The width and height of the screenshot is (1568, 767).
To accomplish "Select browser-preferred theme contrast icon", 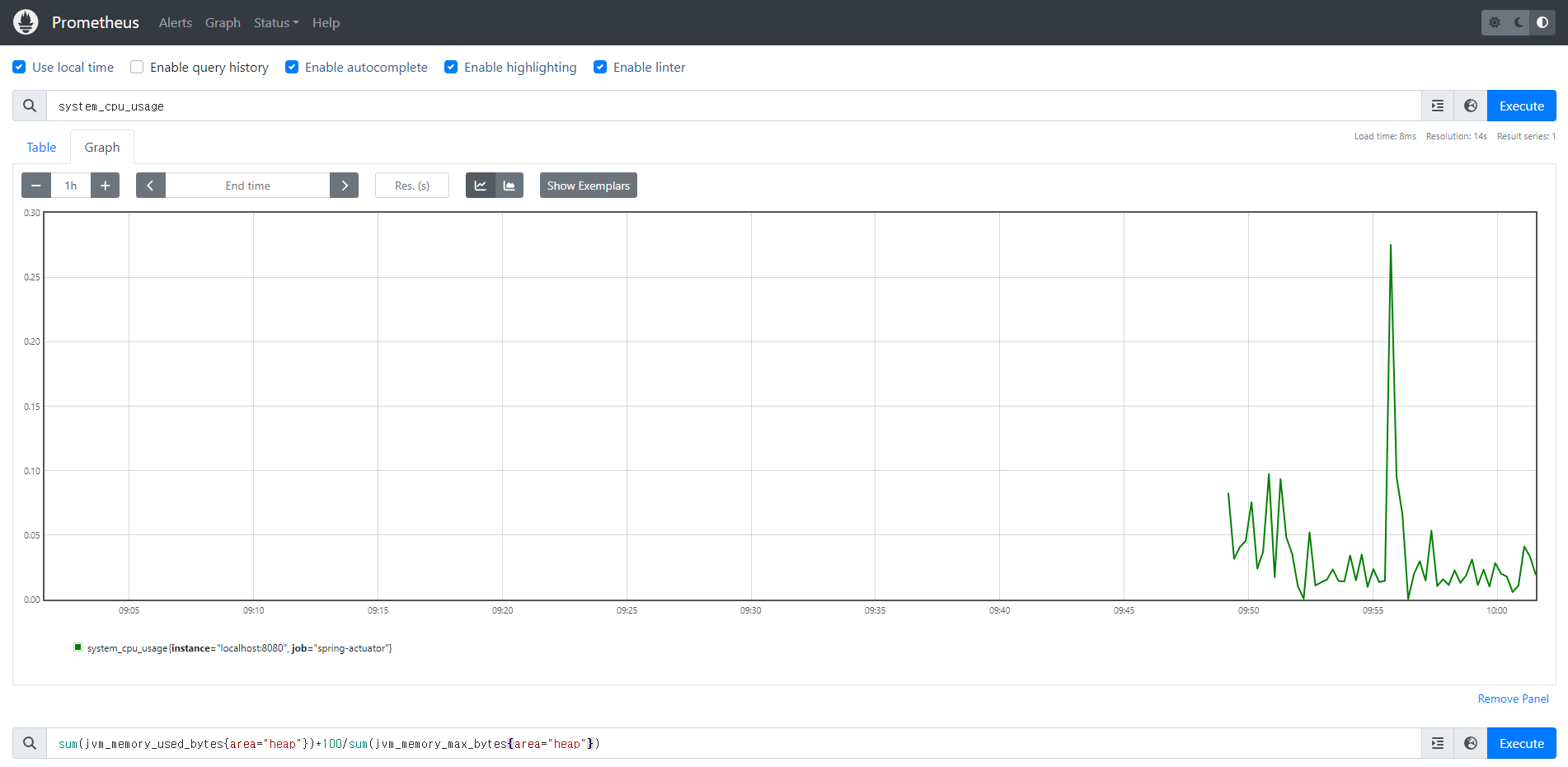I will [x=1542, y=22].
